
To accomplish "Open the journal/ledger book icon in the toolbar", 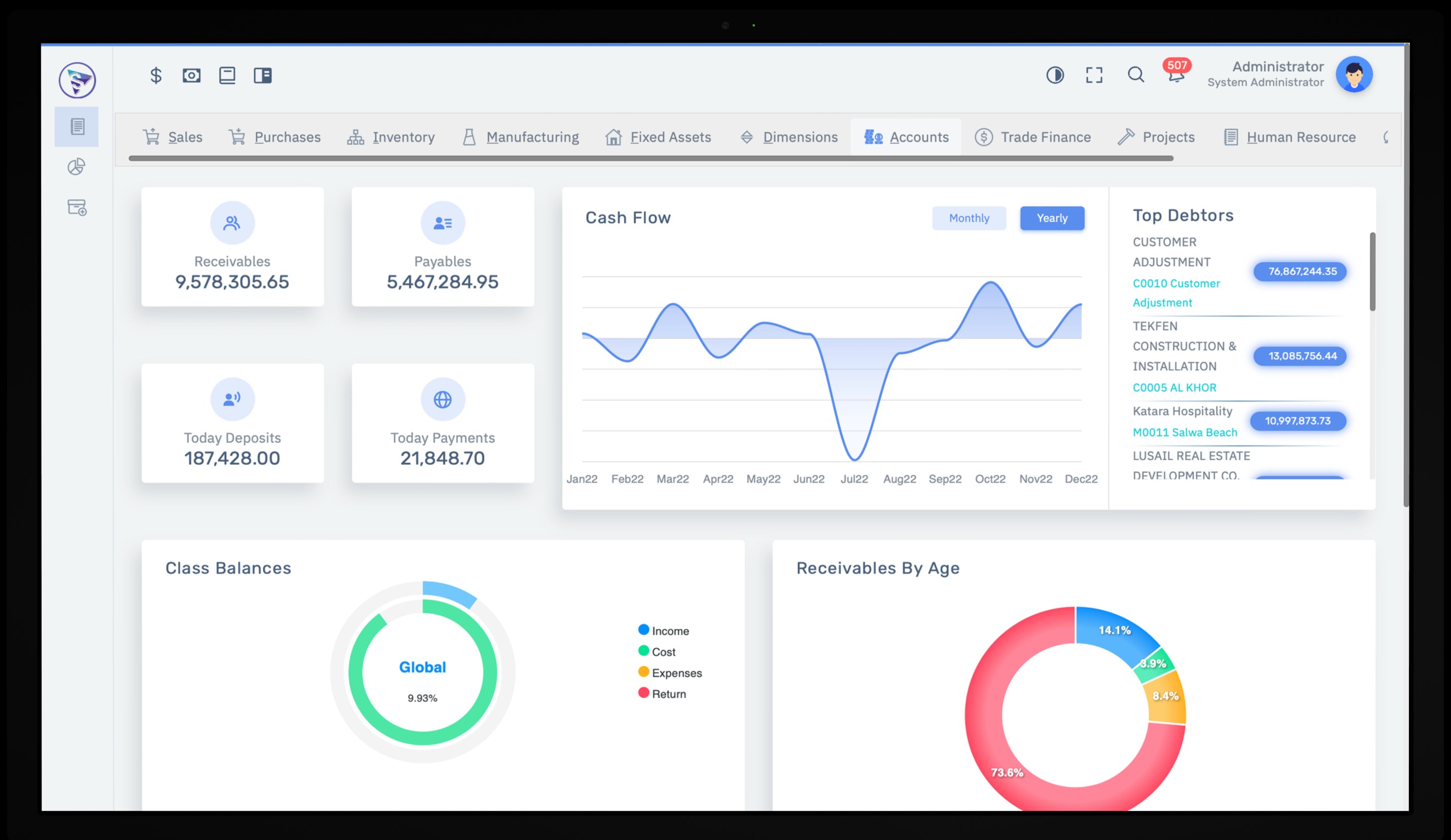I will (227, 75).
